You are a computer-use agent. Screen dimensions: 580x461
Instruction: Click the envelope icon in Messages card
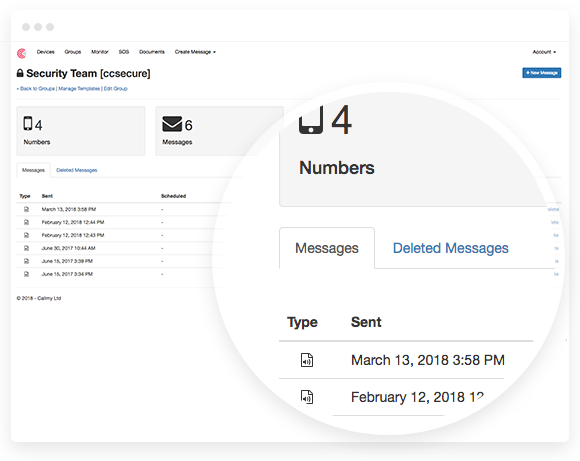coord(172,124)
